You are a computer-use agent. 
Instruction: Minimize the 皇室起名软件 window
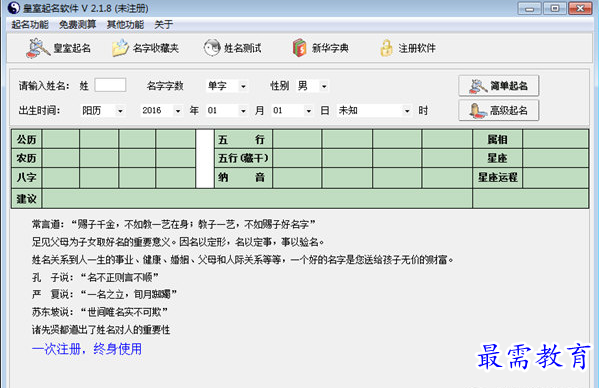click(529, 8)
